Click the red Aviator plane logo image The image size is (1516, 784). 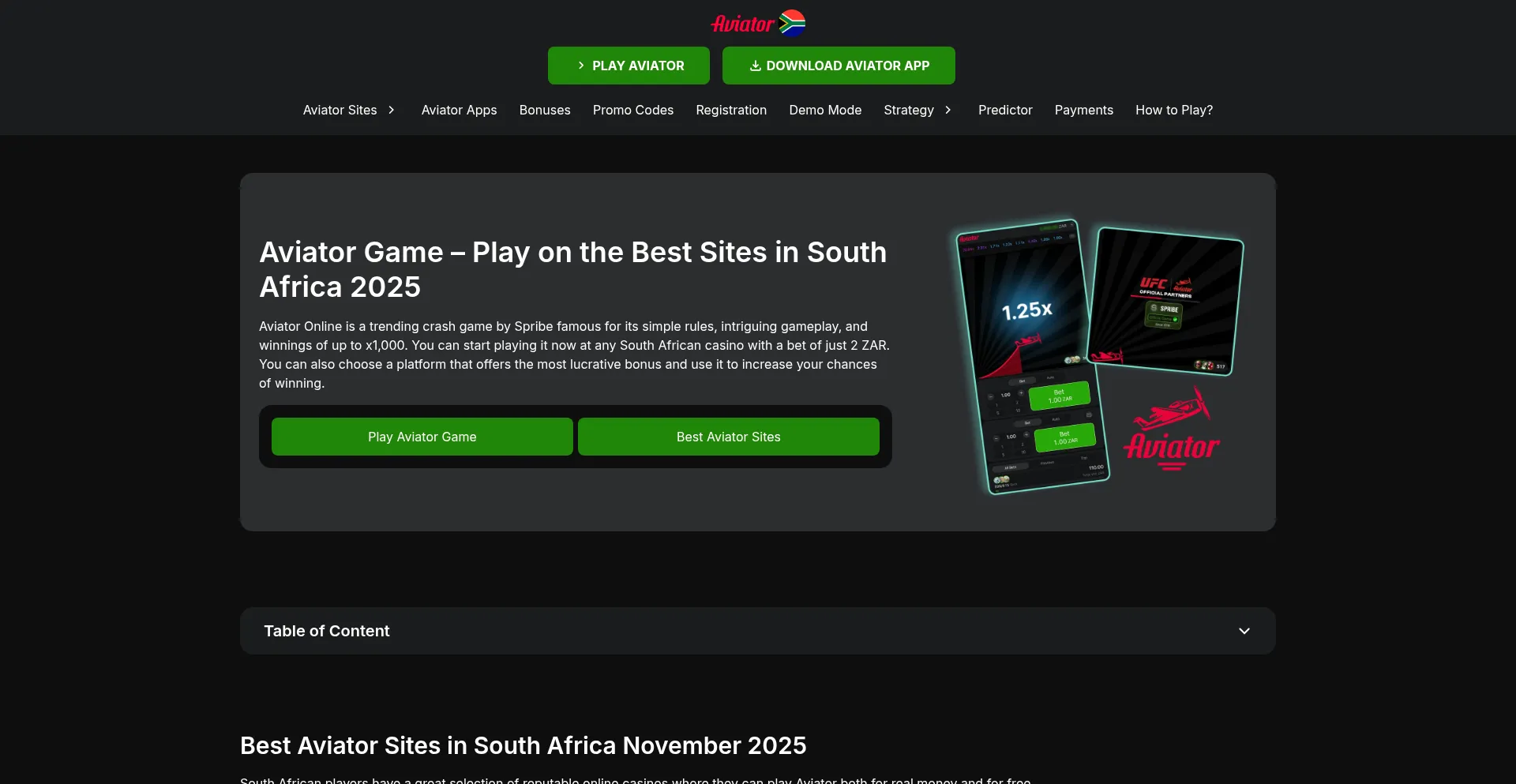1172,430
